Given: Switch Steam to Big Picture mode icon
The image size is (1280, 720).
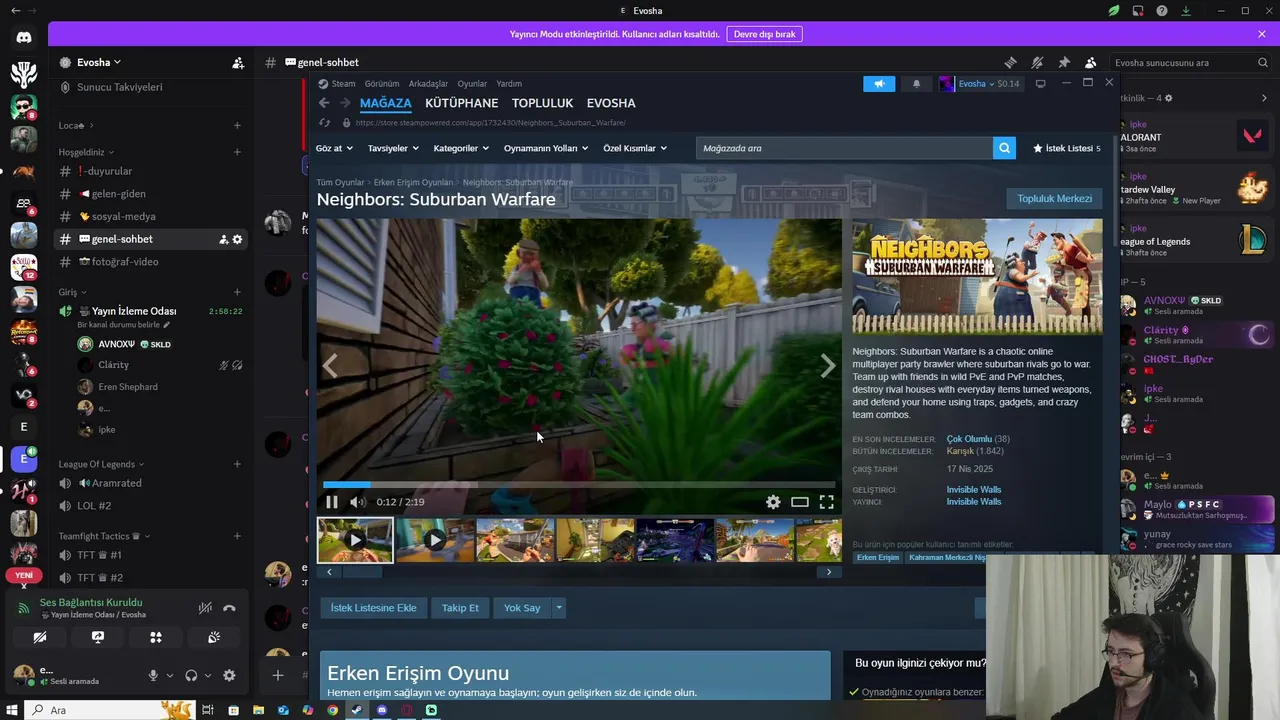Looking at the screenshot, I should pos(1040,84).
